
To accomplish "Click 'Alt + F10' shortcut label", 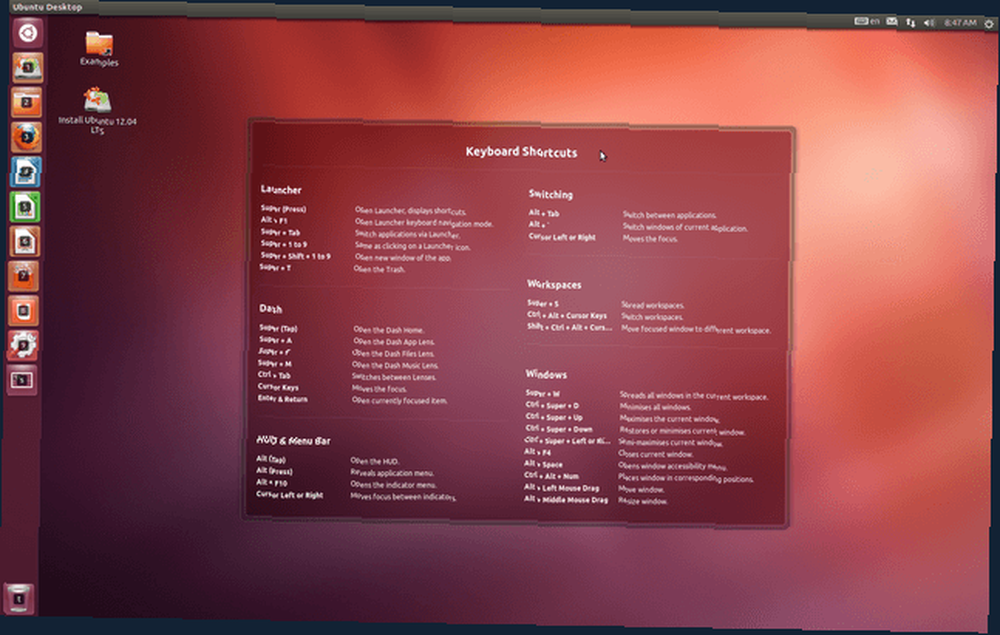I will (x=272, y=483).
